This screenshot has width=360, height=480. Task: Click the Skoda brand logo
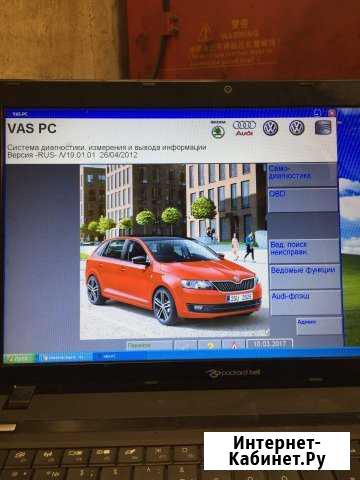(x=218, y=130)
